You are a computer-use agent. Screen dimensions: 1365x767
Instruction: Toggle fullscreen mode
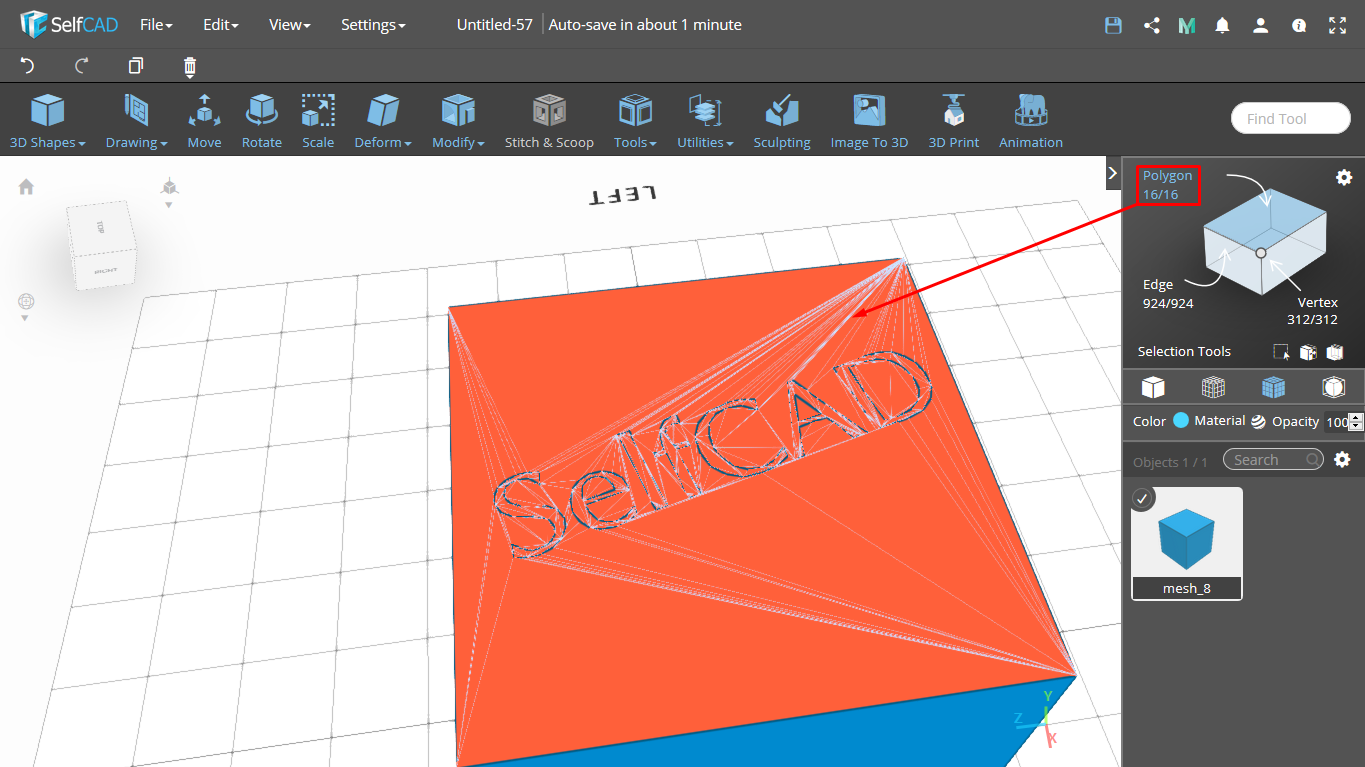point(1337,25)
